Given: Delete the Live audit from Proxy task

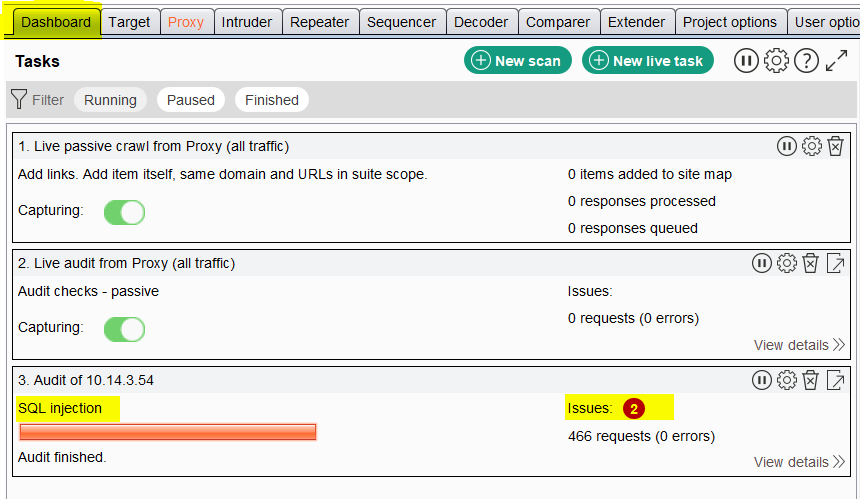Looking at the screenshot, I should [811, 263].
